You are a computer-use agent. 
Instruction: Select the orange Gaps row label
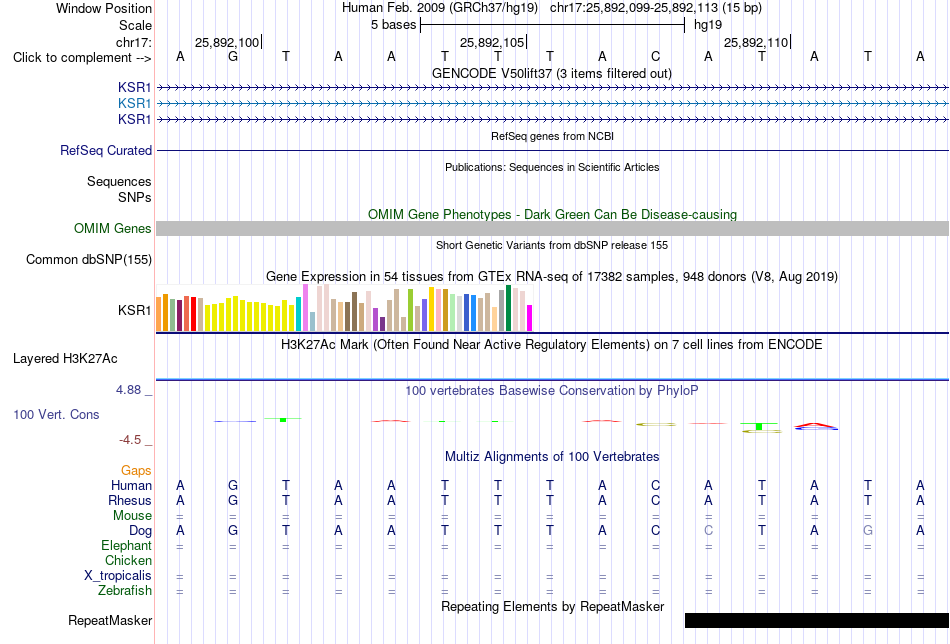[136, 471]
